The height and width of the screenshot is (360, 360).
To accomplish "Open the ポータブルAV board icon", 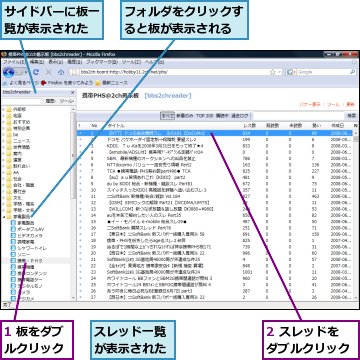I will (x=14, y=229).
